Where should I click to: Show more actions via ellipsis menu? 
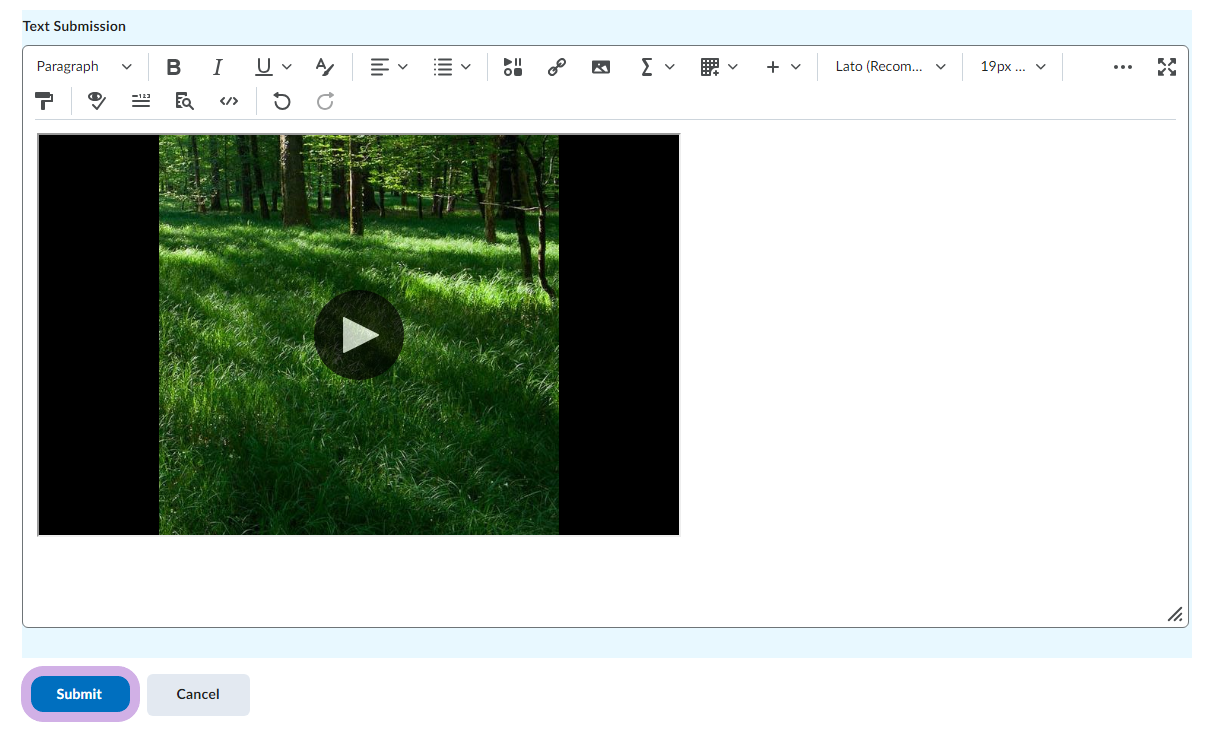[1122, 67]
